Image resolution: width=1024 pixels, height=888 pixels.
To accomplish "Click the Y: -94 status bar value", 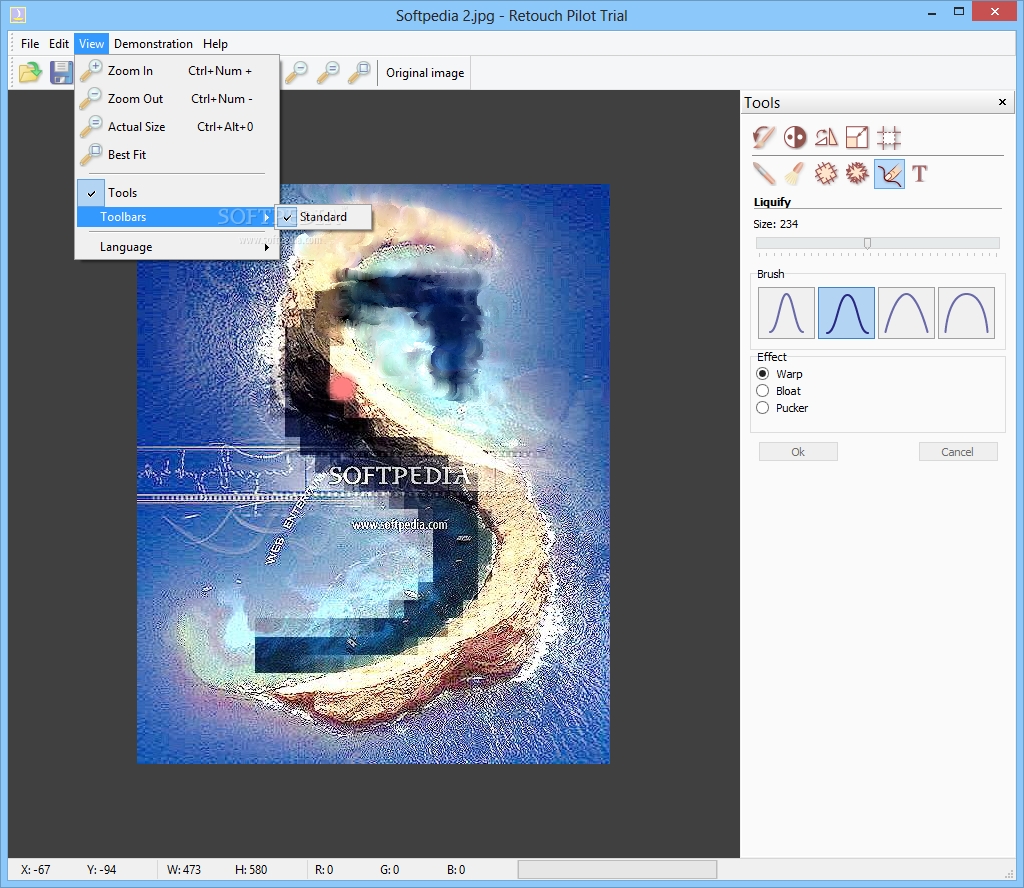I will pos(101,870).
